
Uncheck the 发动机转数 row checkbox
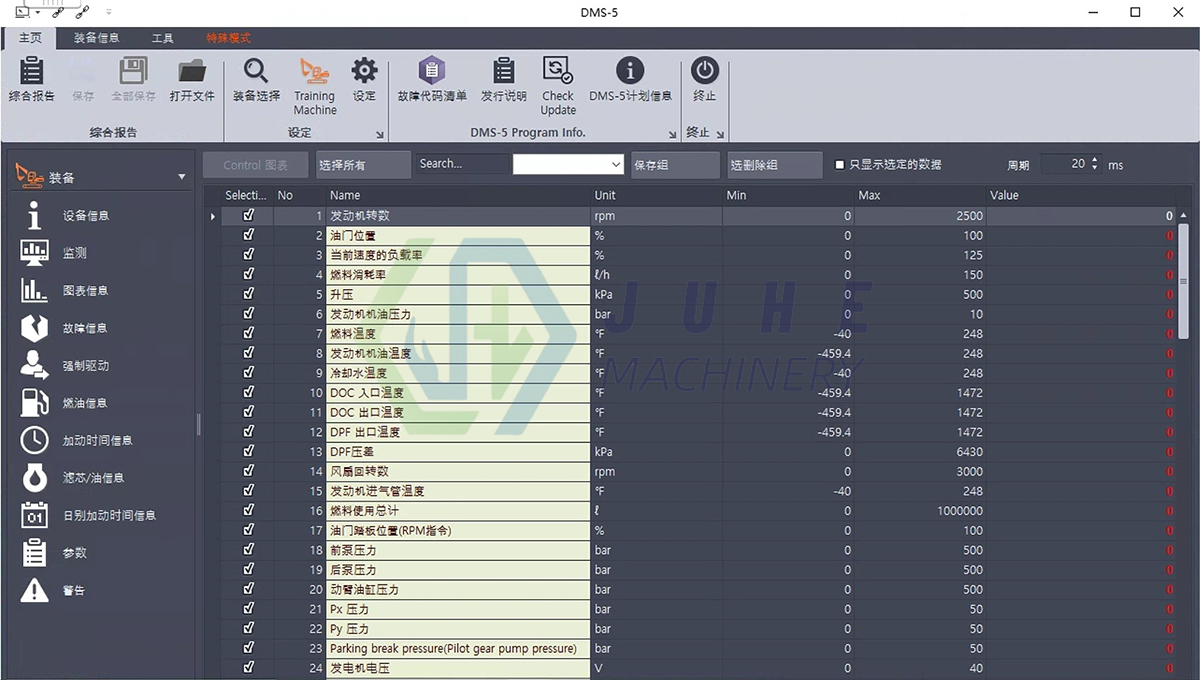coord(247,215)
